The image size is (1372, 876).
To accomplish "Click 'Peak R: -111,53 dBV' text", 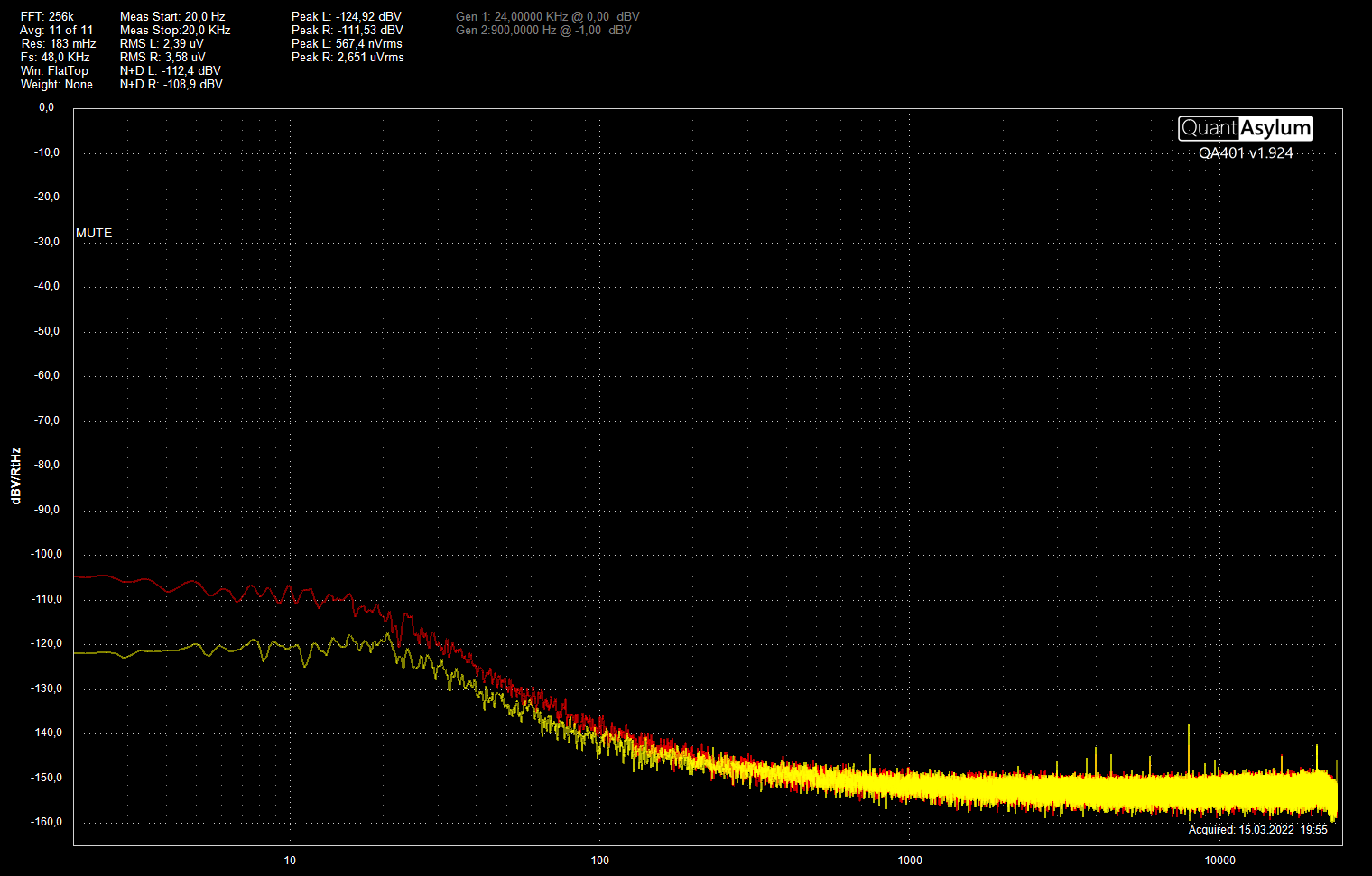I will [x=348, y=30].
